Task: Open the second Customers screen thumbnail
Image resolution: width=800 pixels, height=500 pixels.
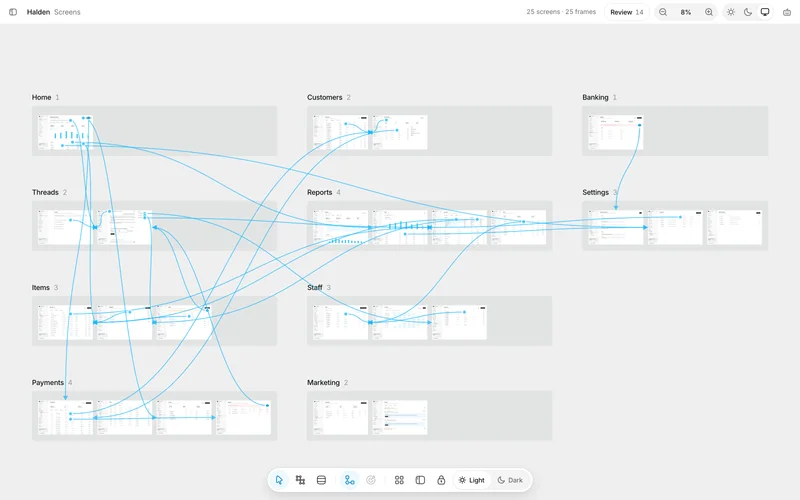Action: (x=400, y=132)
